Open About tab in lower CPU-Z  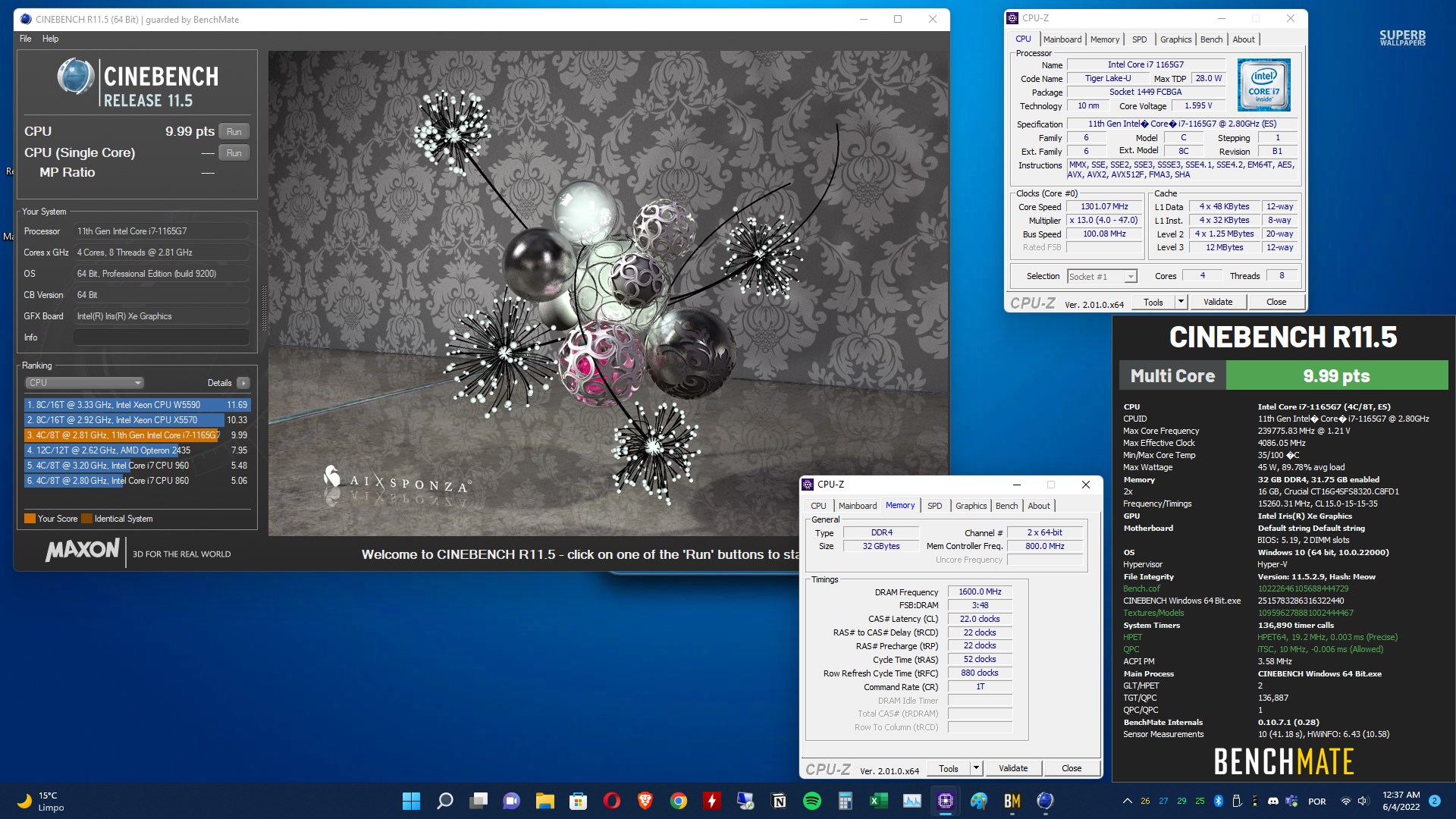pos(1039,506)
